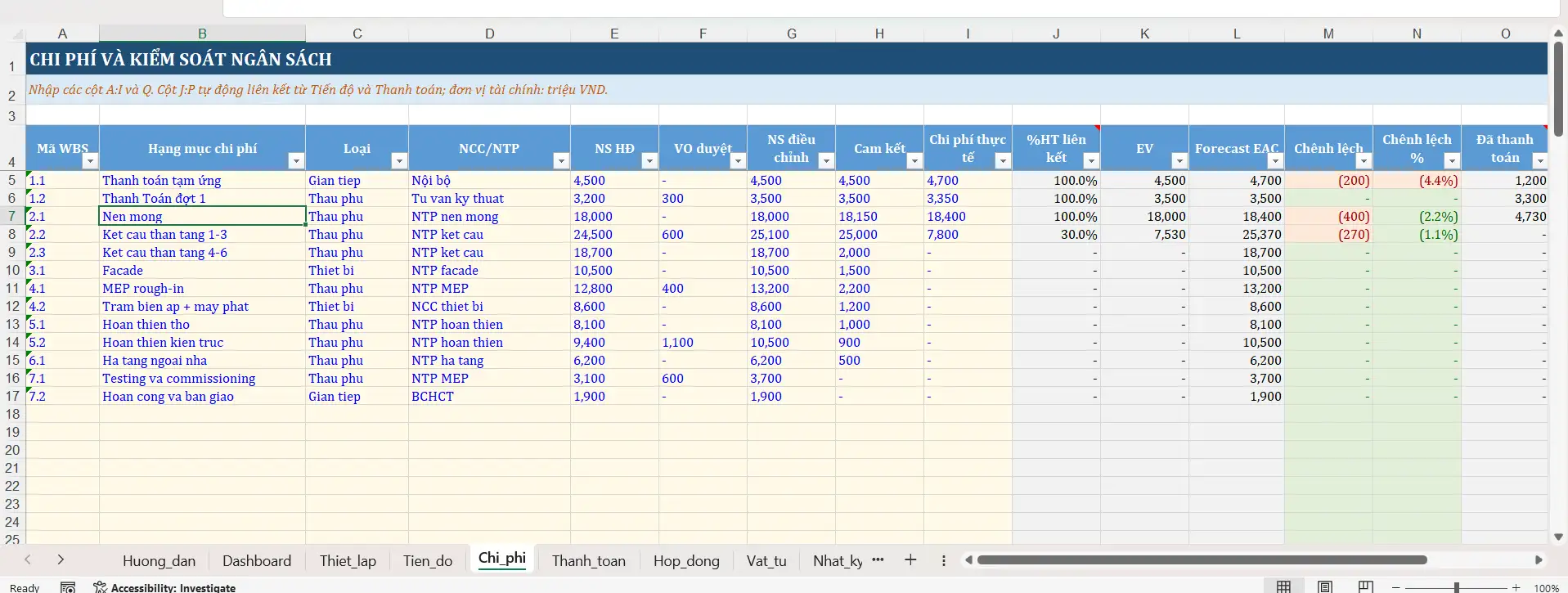Click the zoom slider handle
Screen dimensions: 1568x593
pos(1456,587)
